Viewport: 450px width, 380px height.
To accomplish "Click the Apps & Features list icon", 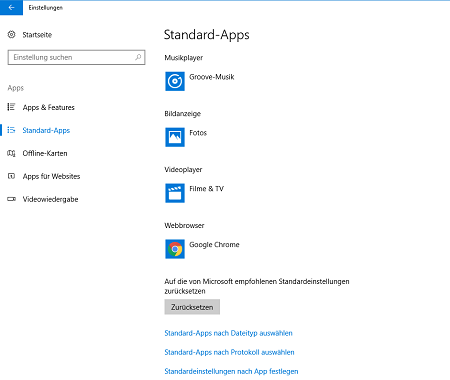I will coord(11,107).
